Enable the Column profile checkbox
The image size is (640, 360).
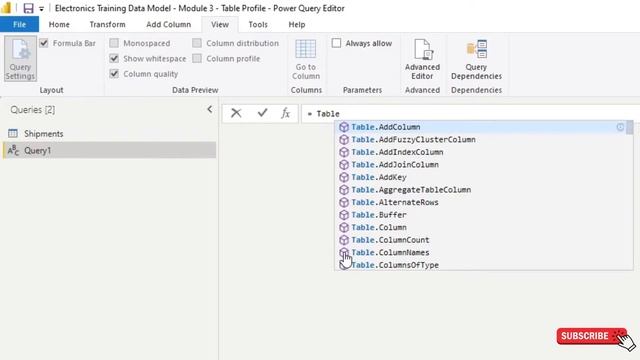click(197, 58)
